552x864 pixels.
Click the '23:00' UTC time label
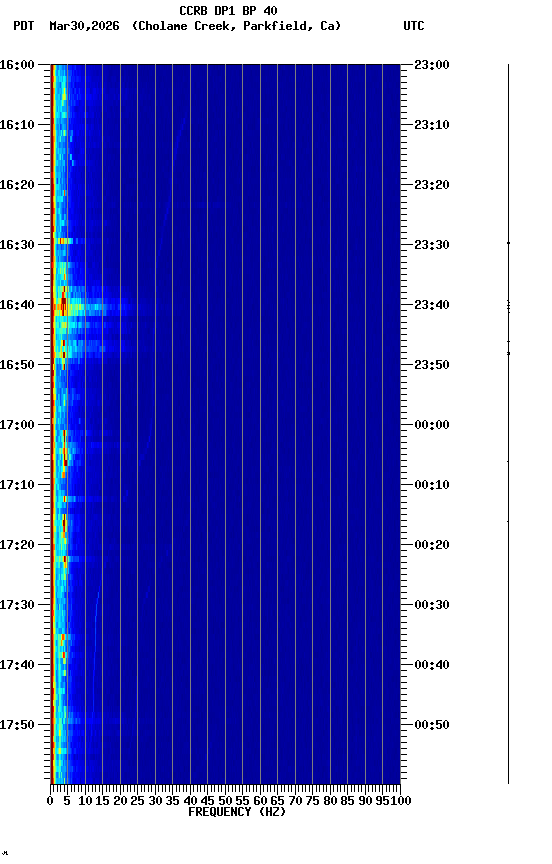pos(432,65)
